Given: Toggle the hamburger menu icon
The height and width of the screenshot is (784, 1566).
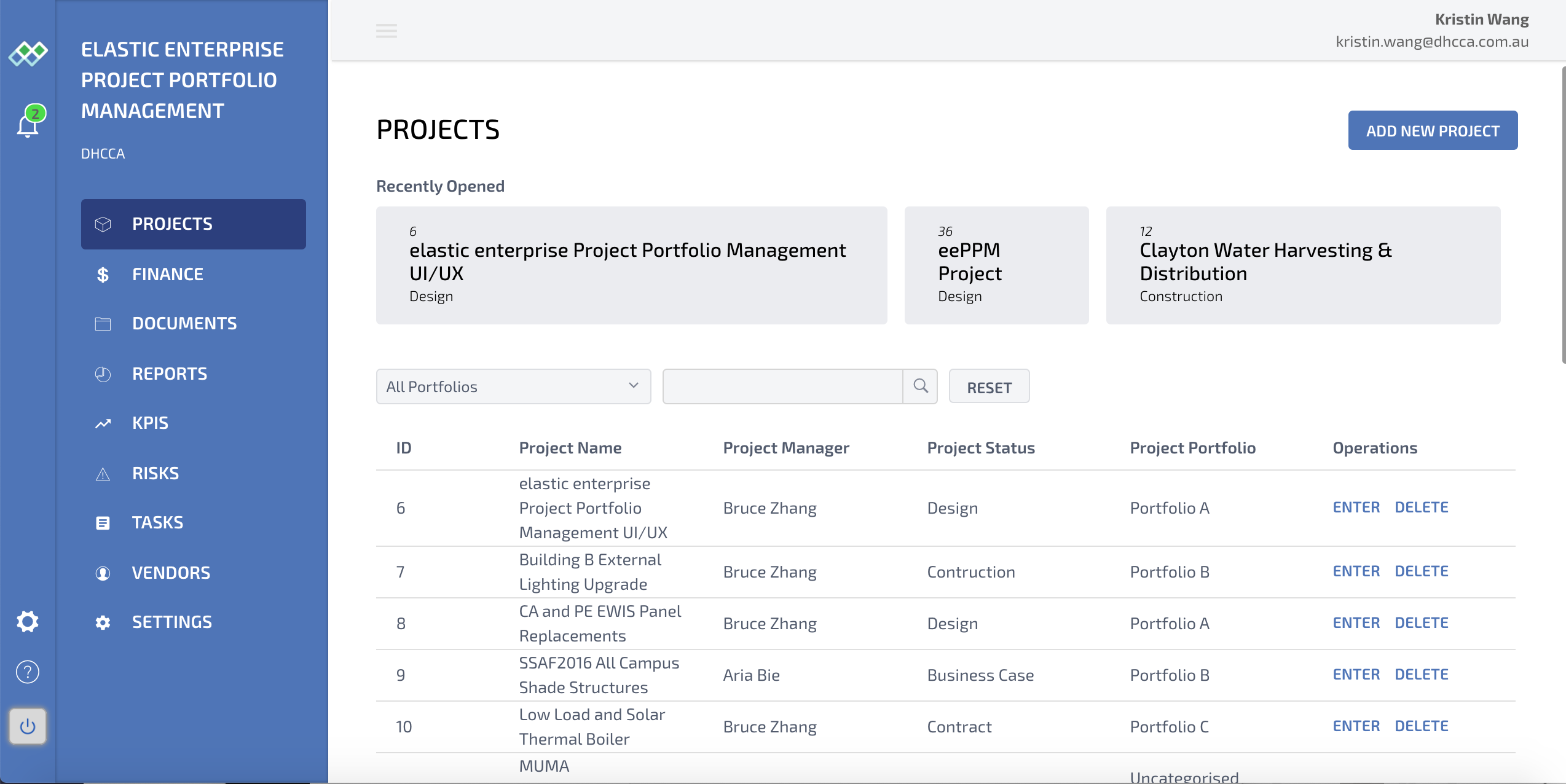Looking at the screenshot, I should [x=387, y=31].
